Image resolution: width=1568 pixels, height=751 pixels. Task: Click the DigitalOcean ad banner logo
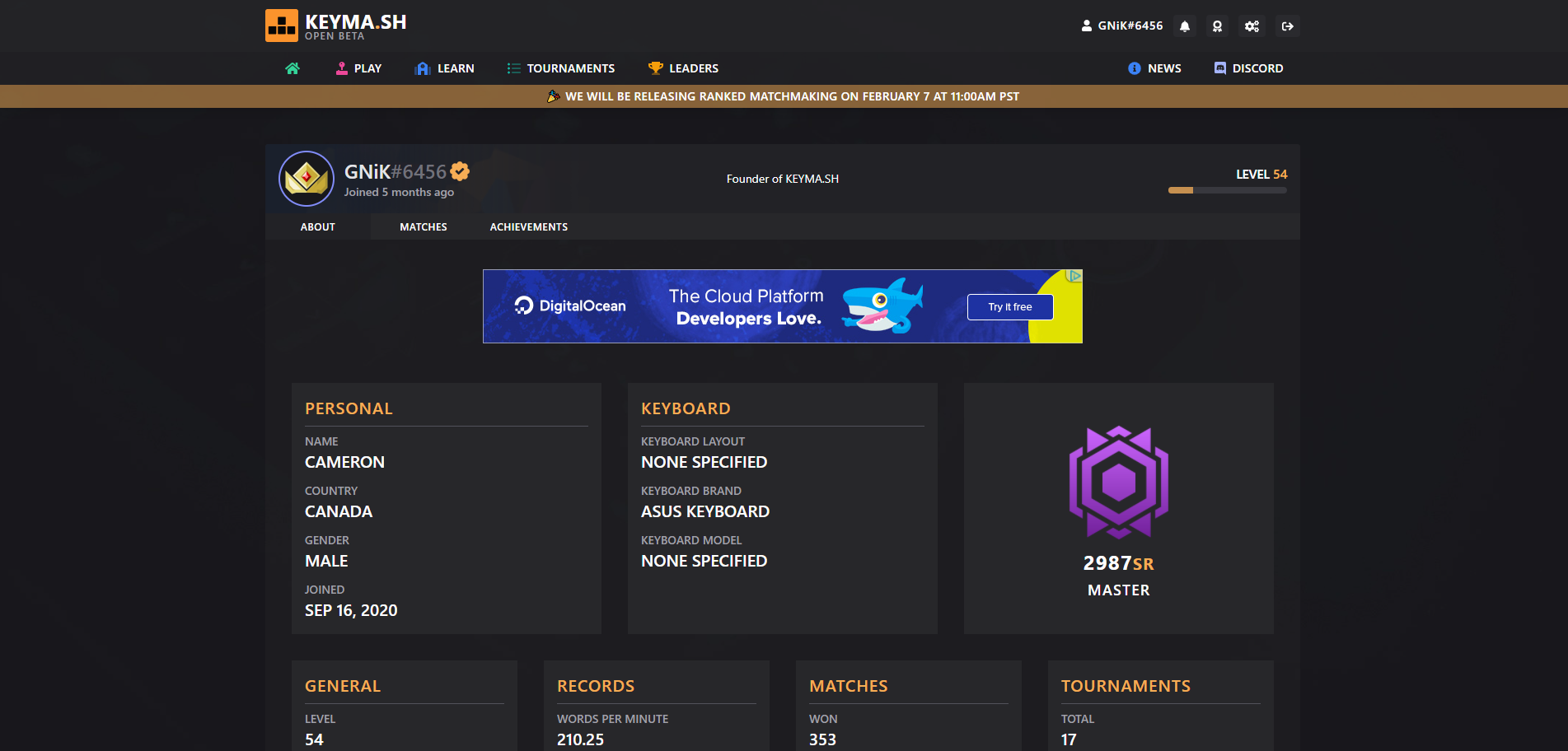pyautogui.click(x=570, y=306)
